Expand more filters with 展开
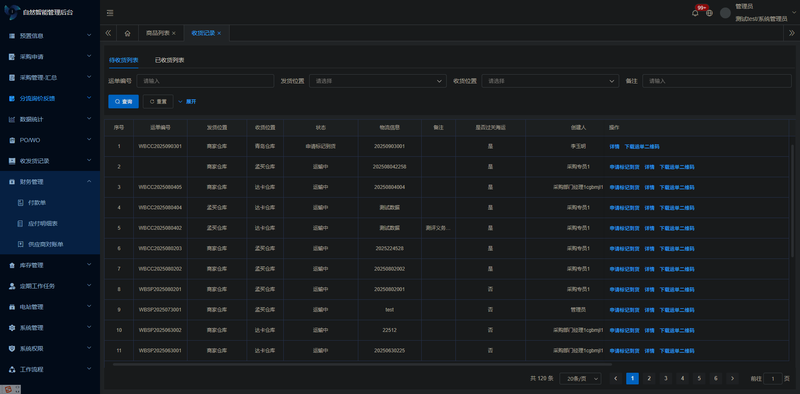This screenshot has height=394, width=800. click(187, 102)
